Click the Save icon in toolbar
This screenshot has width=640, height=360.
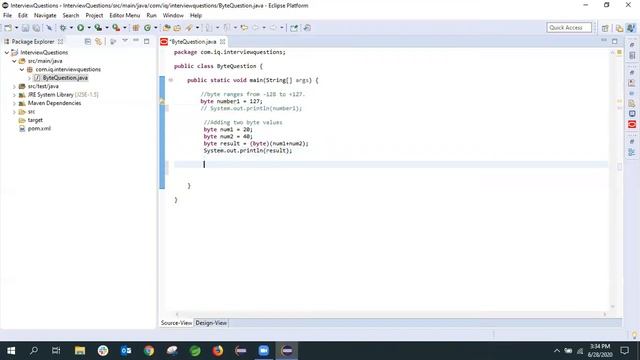[x=25, y=28]
